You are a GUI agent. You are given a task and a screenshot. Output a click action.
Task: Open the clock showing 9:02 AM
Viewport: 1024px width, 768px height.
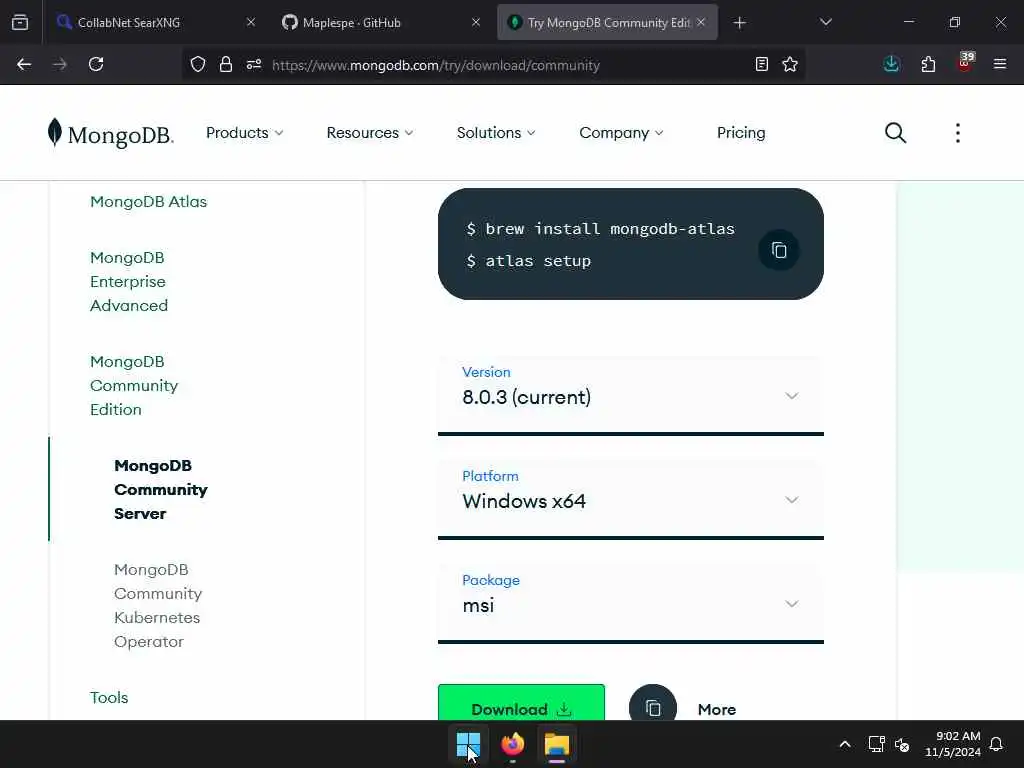(953, 744)
